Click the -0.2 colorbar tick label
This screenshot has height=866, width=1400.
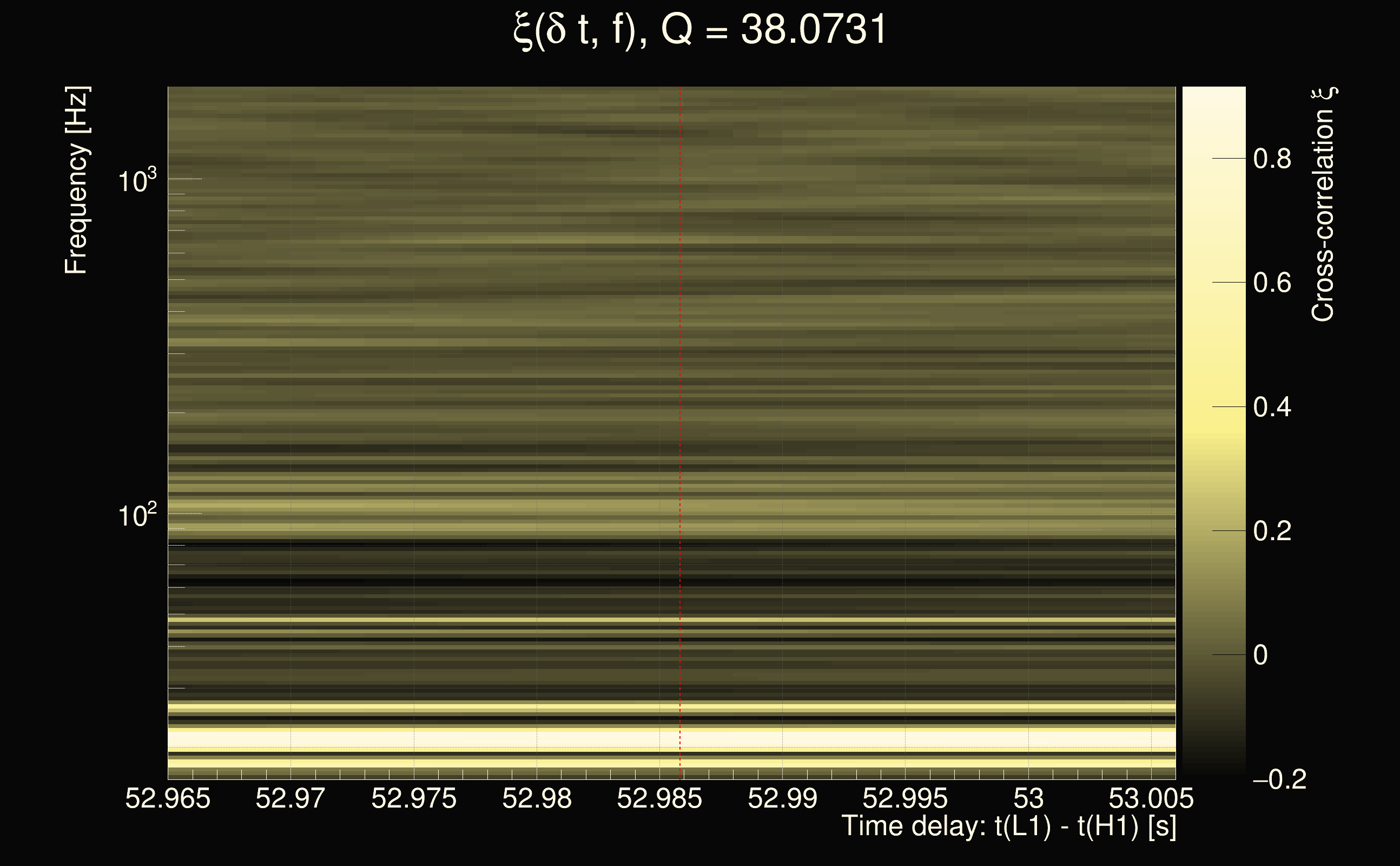pyautogui.click(x=1279, y=779)
